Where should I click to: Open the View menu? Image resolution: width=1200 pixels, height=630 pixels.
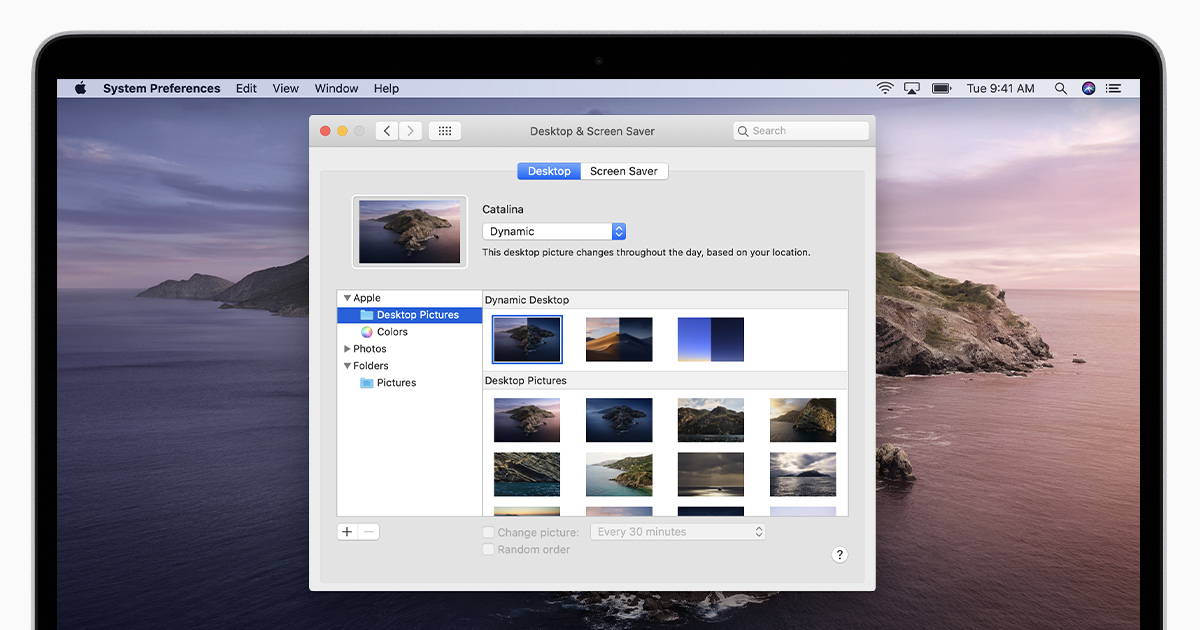coord(285,88)
